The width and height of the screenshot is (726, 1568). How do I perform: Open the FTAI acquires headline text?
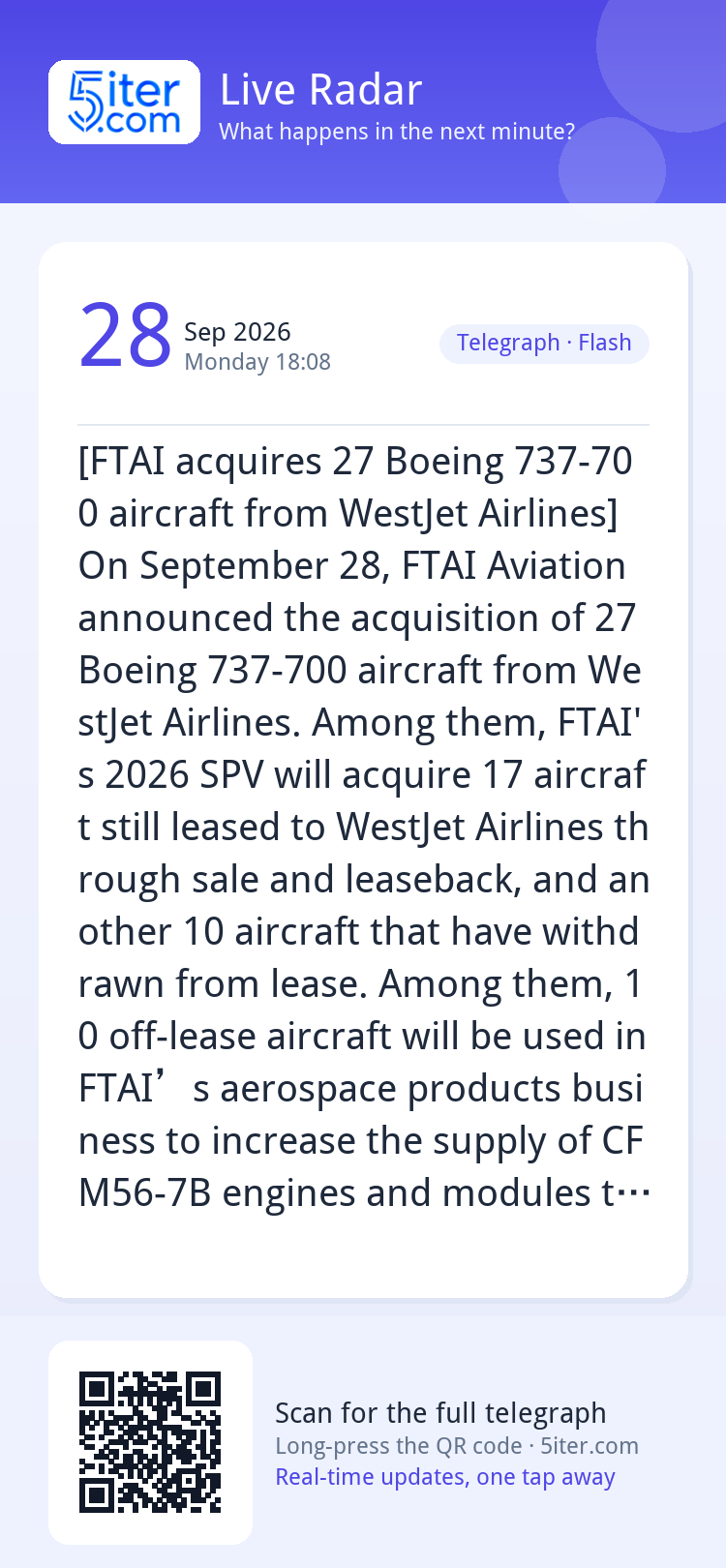click(355, 487)
